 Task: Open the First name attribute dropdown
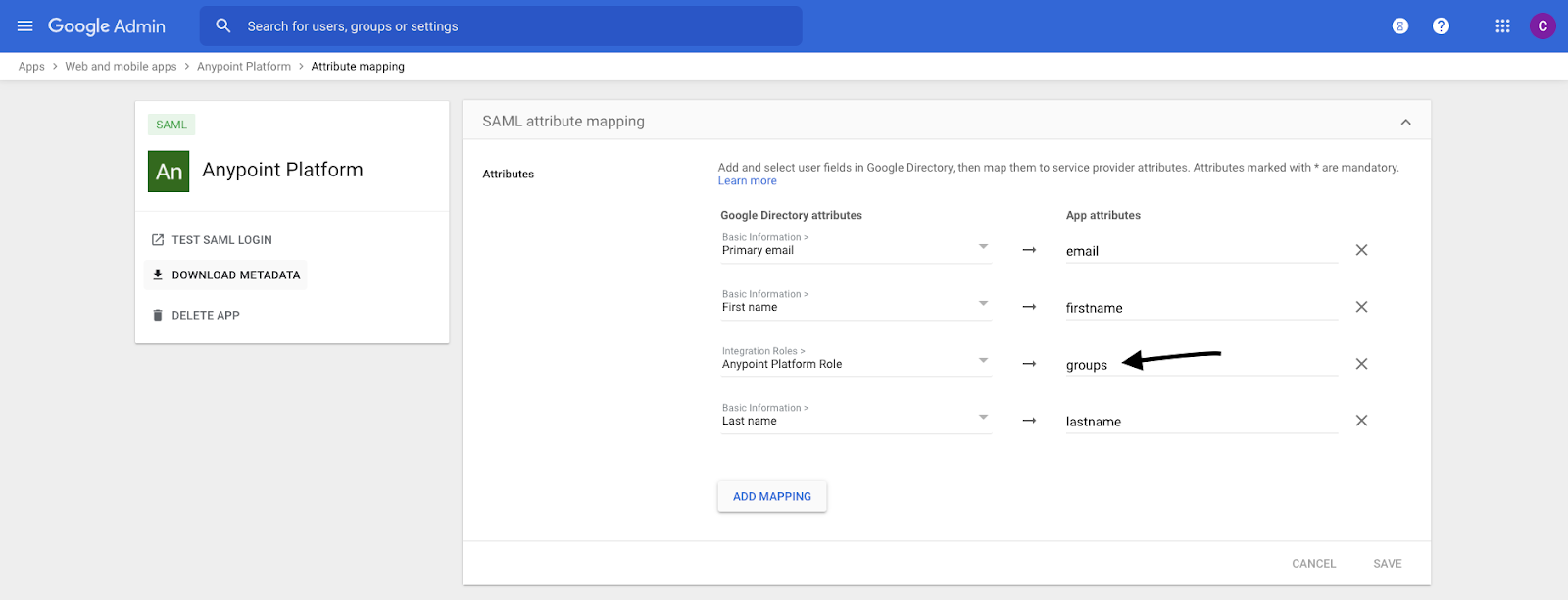[856, 303]
